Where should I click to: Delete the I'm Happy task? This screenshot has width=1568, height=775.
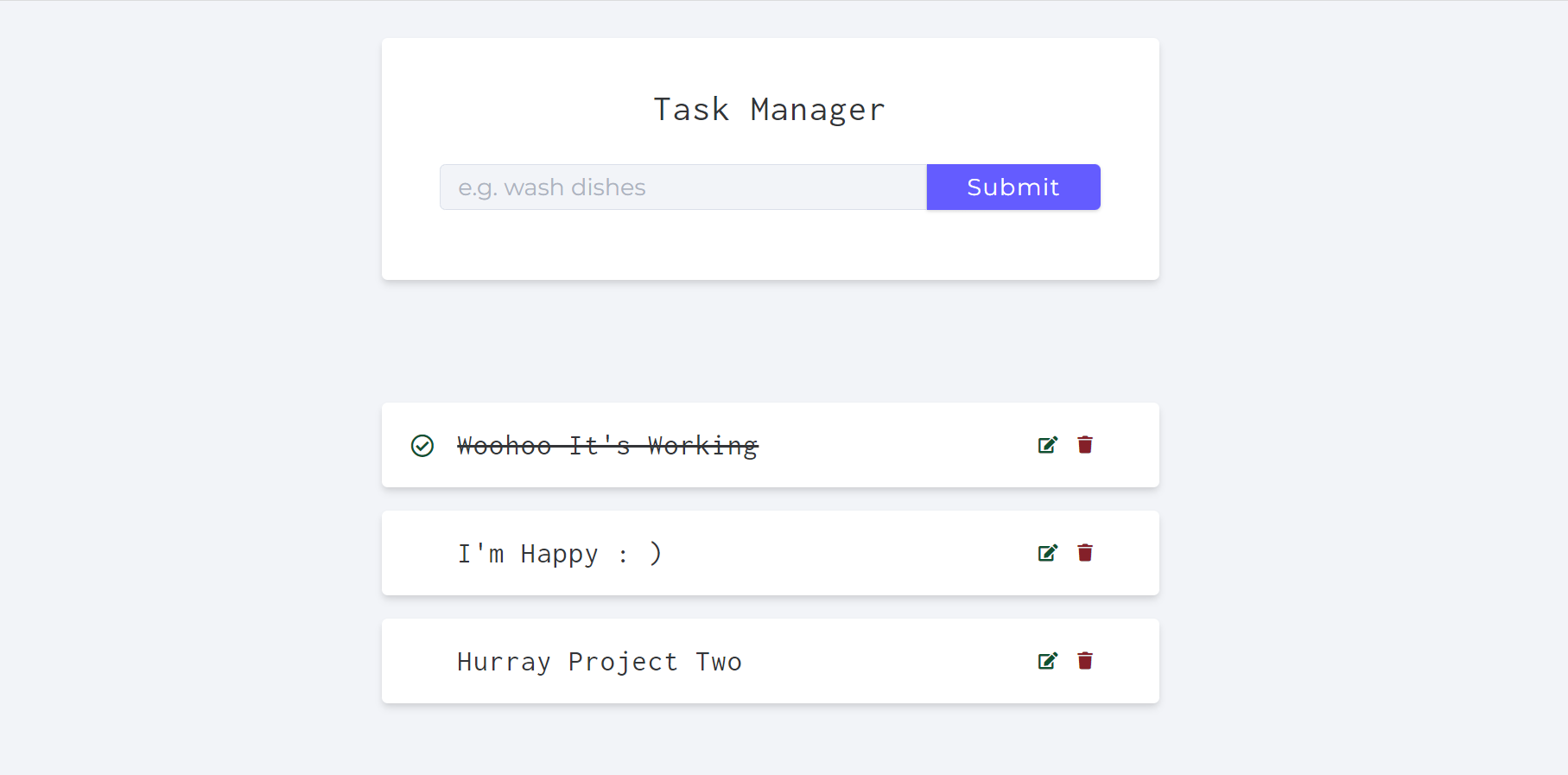(x=1085, y=553)
